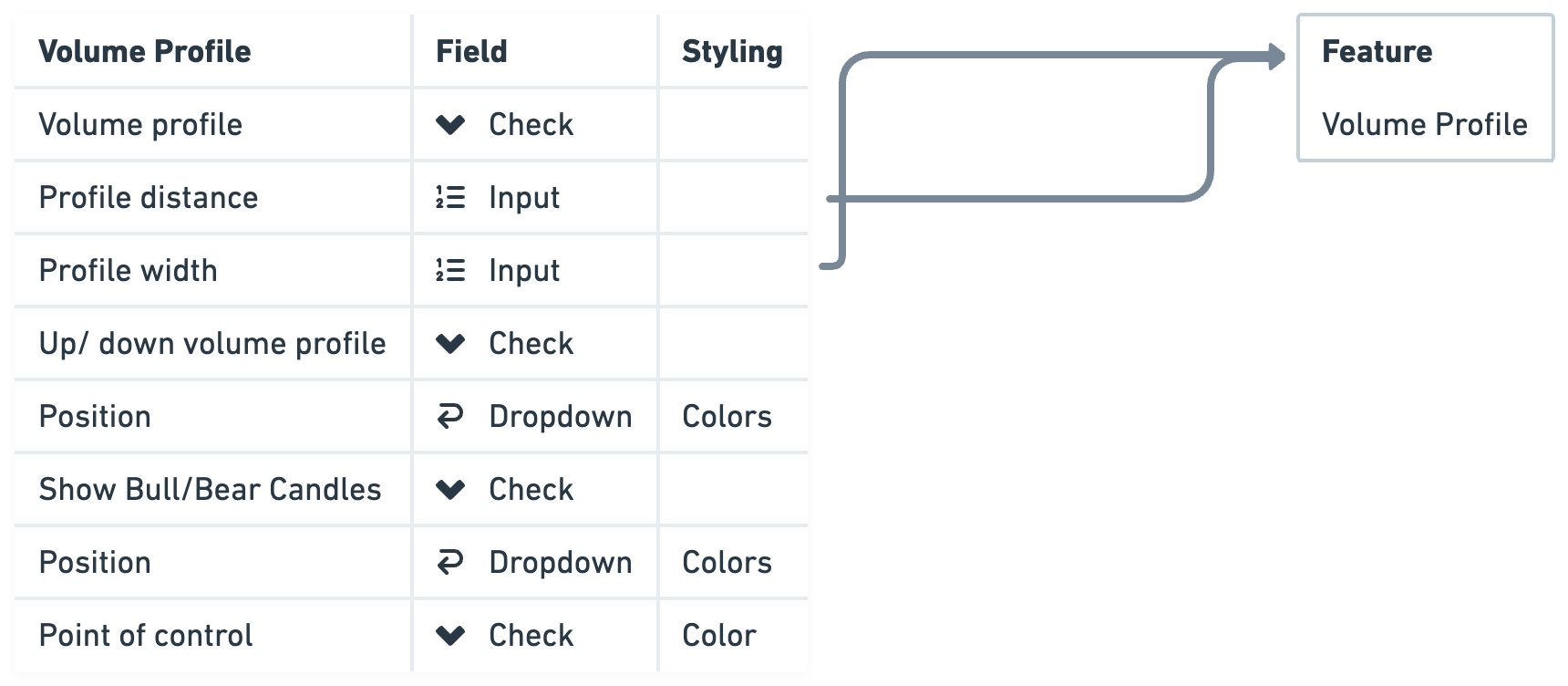The image size is (1568, 686).
Task: Toggle the Show Bull/Bear Candles Check label
Action: coord(531,490)
